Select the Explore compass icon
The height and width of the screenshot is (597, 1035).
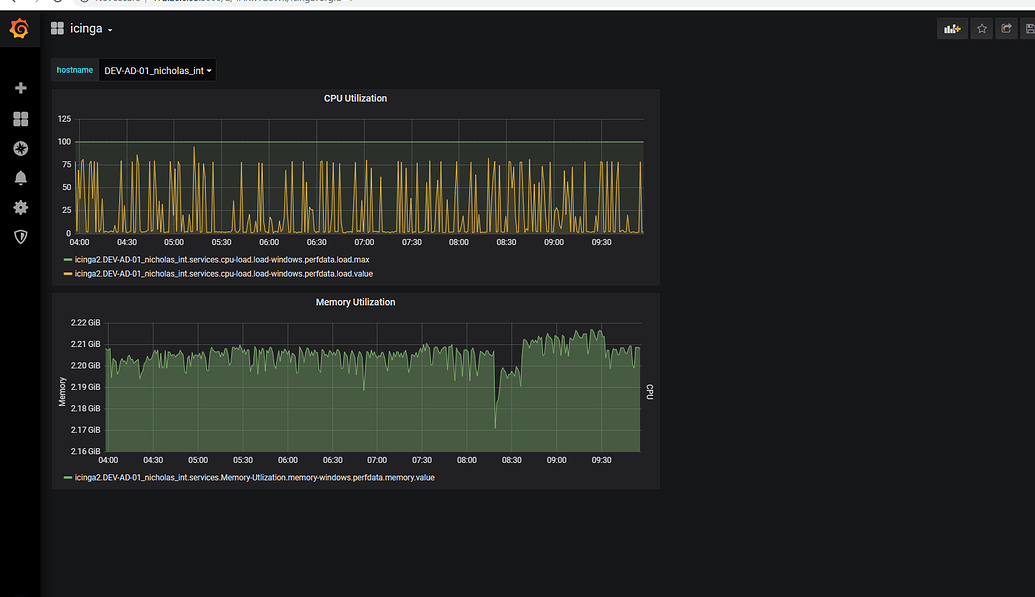(x=20, y=148)
